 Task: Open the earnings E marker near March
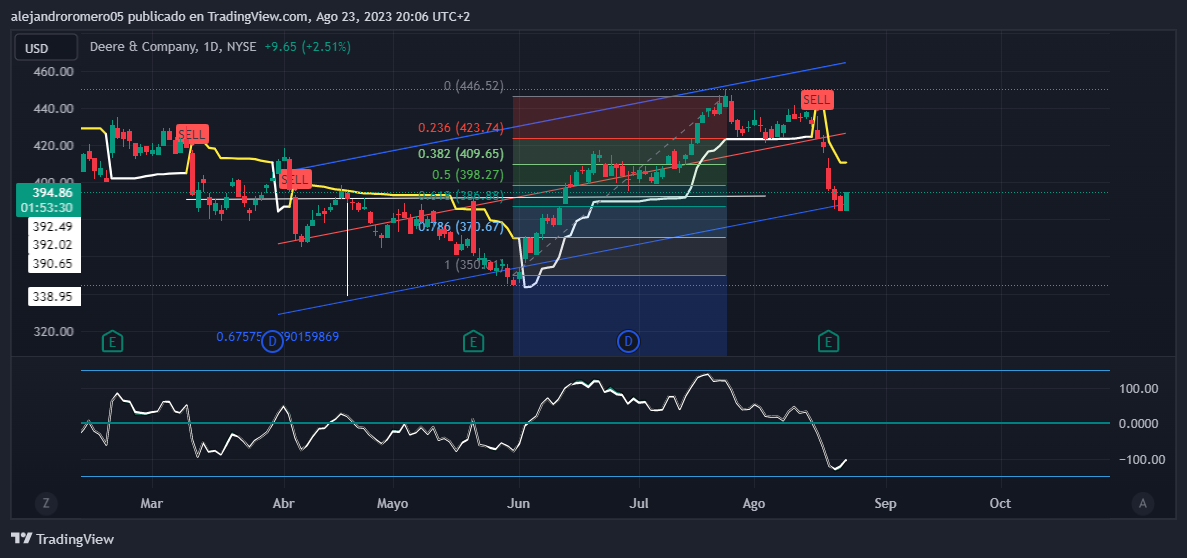113,342
